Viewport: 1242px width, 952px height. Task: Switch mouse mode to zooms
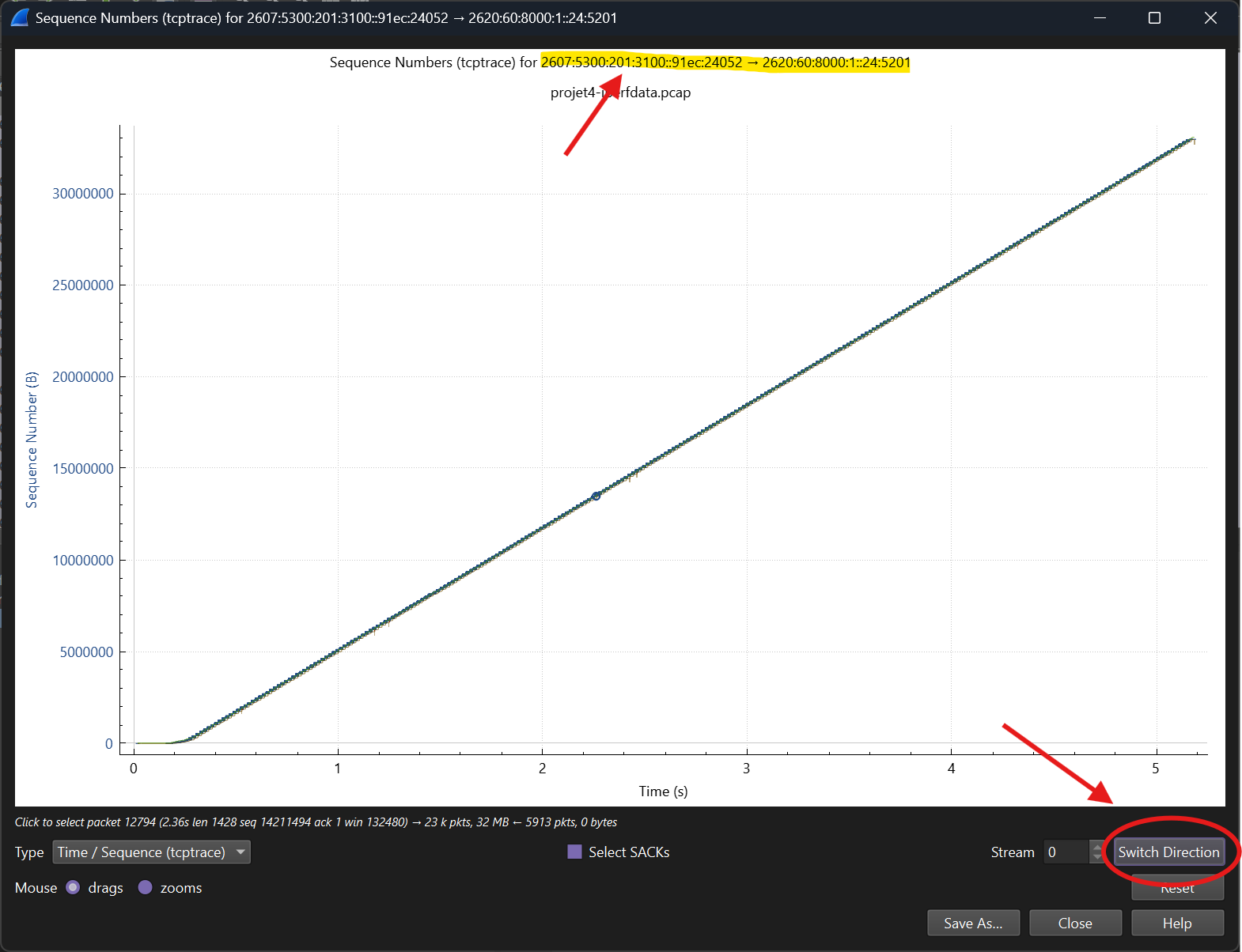tap(146, 887)
